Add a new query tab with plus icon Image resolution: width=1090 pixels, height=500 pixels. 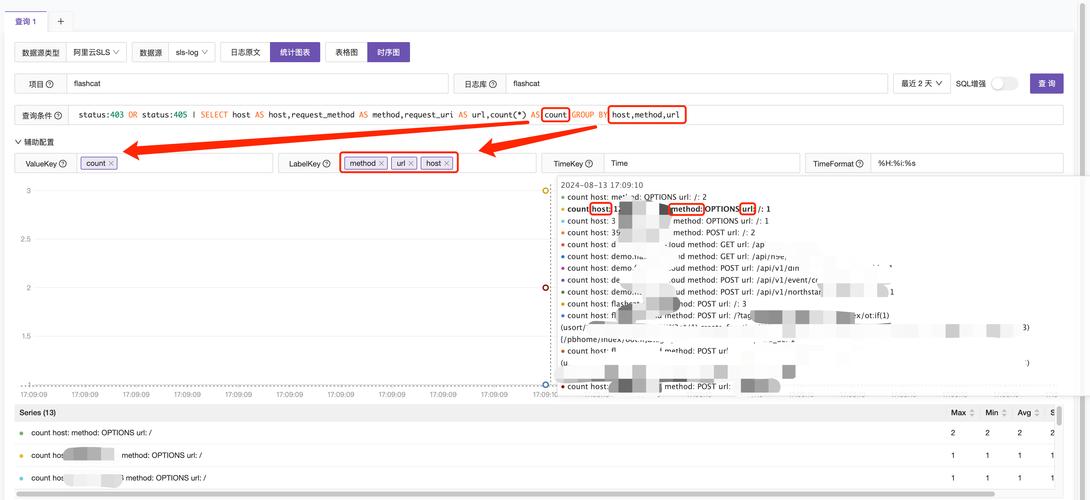60,21
